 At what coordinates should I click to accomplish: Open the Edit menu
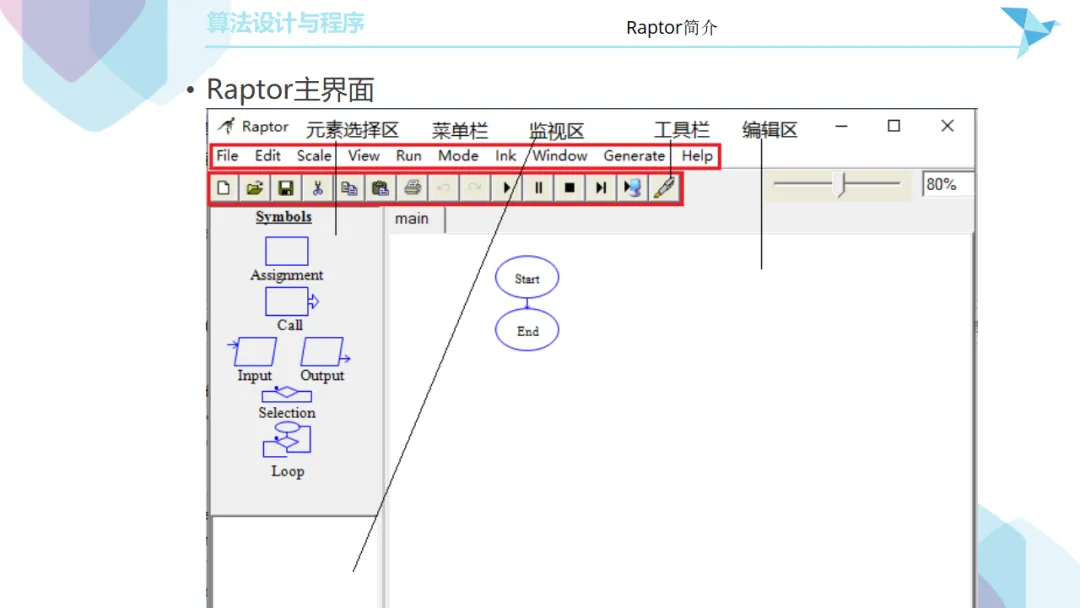click(x=267, y=156)
